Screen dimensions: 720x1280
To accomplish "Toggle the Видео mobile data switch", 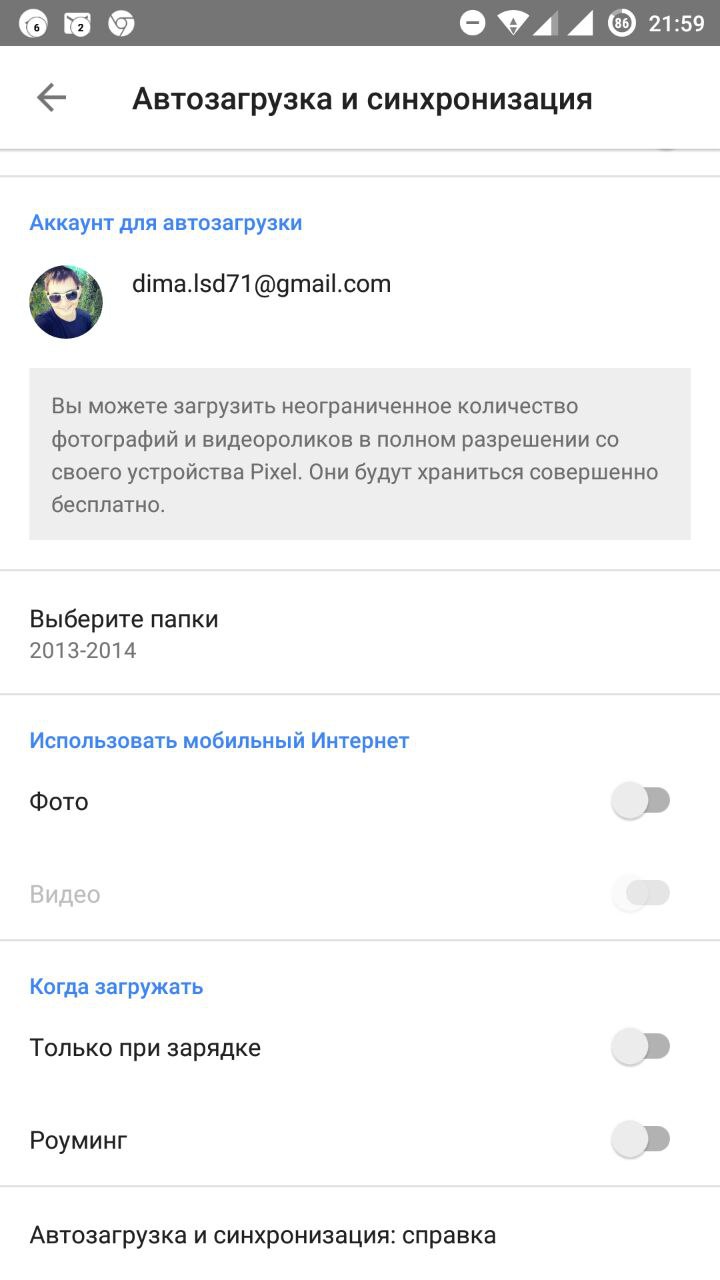I will point(641,893).
